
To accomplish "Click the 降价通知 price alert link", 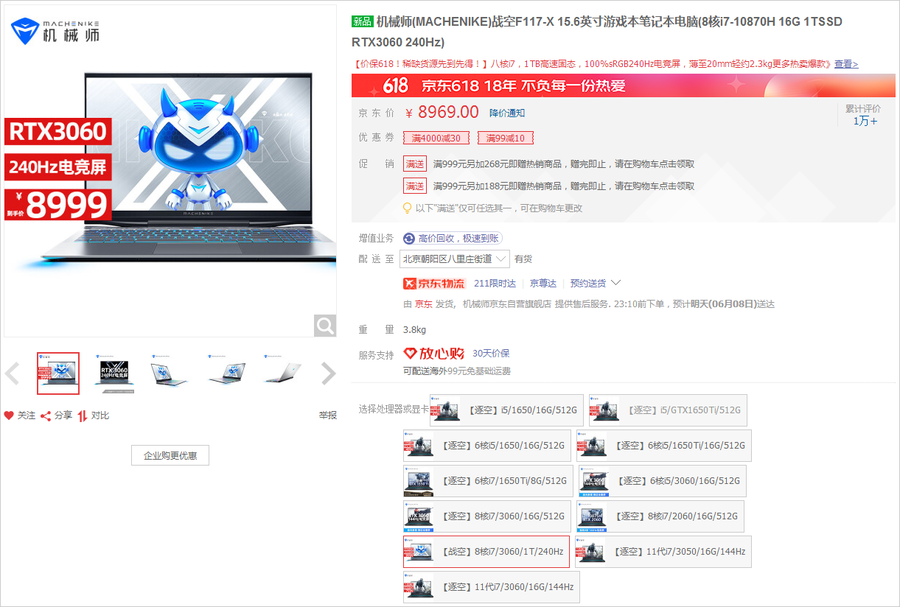I will click(507, 113).
